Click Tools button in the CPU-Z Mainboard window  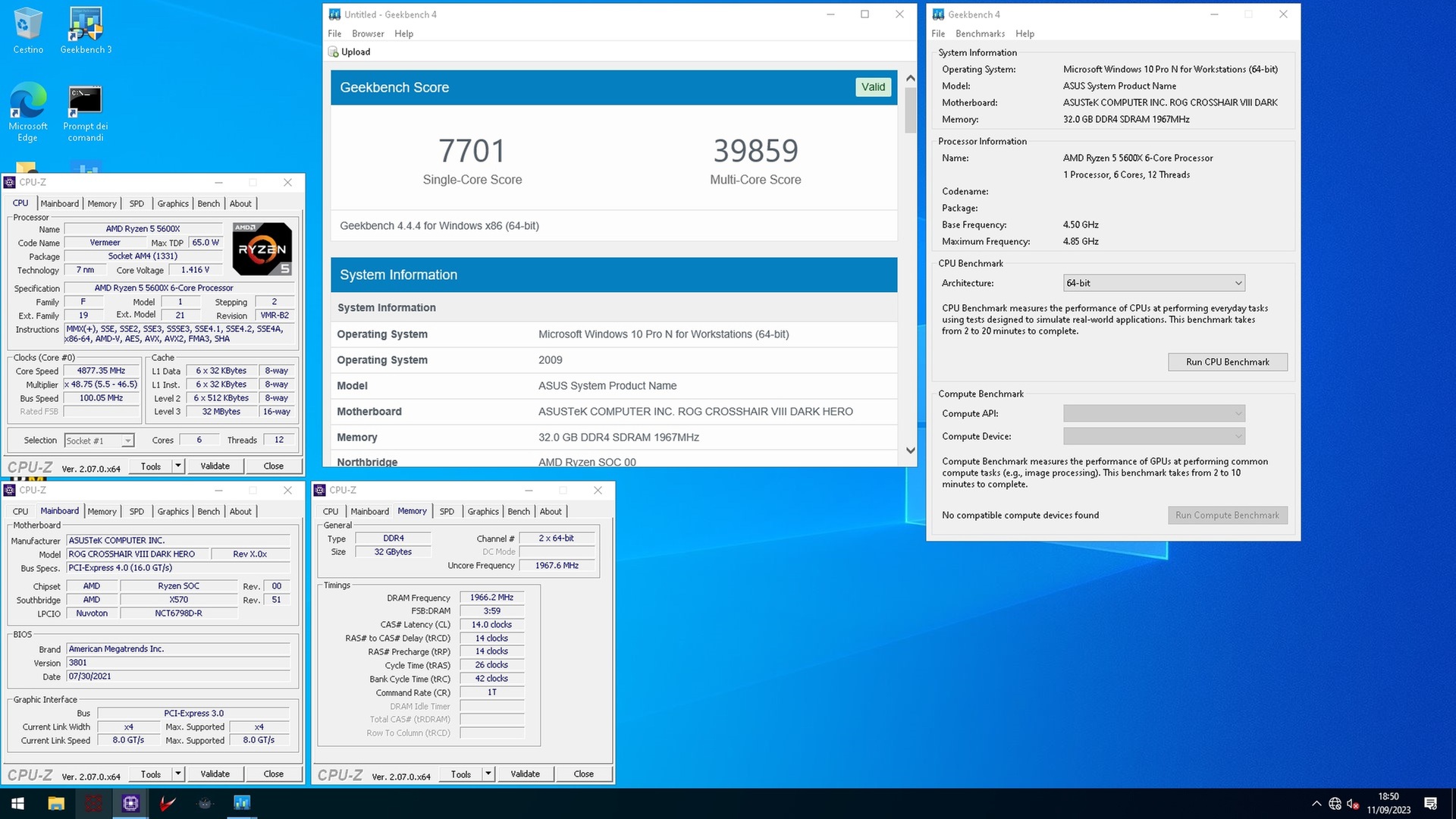[x=151, y=774]
